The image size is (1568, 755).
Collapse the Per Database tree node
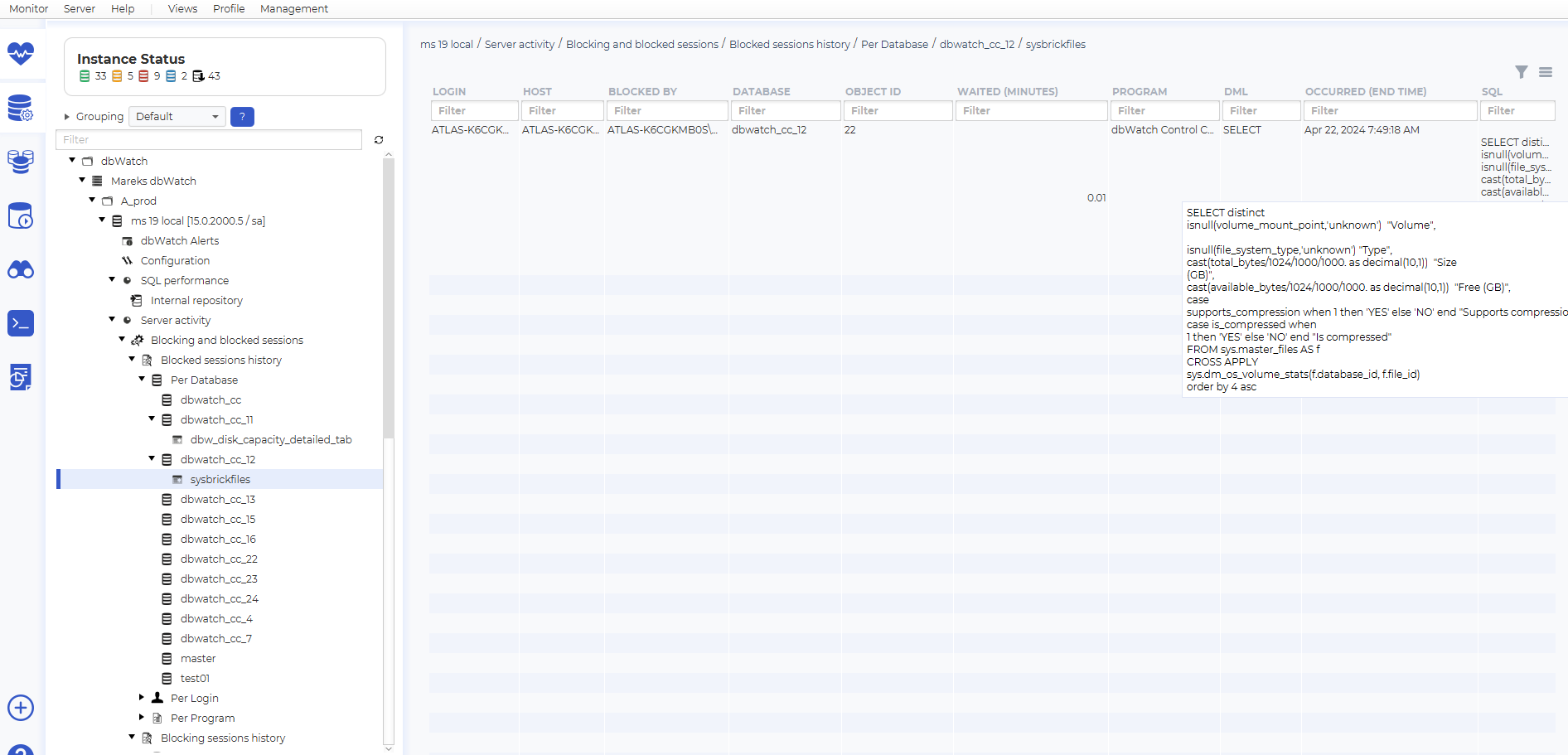point(142,379)
